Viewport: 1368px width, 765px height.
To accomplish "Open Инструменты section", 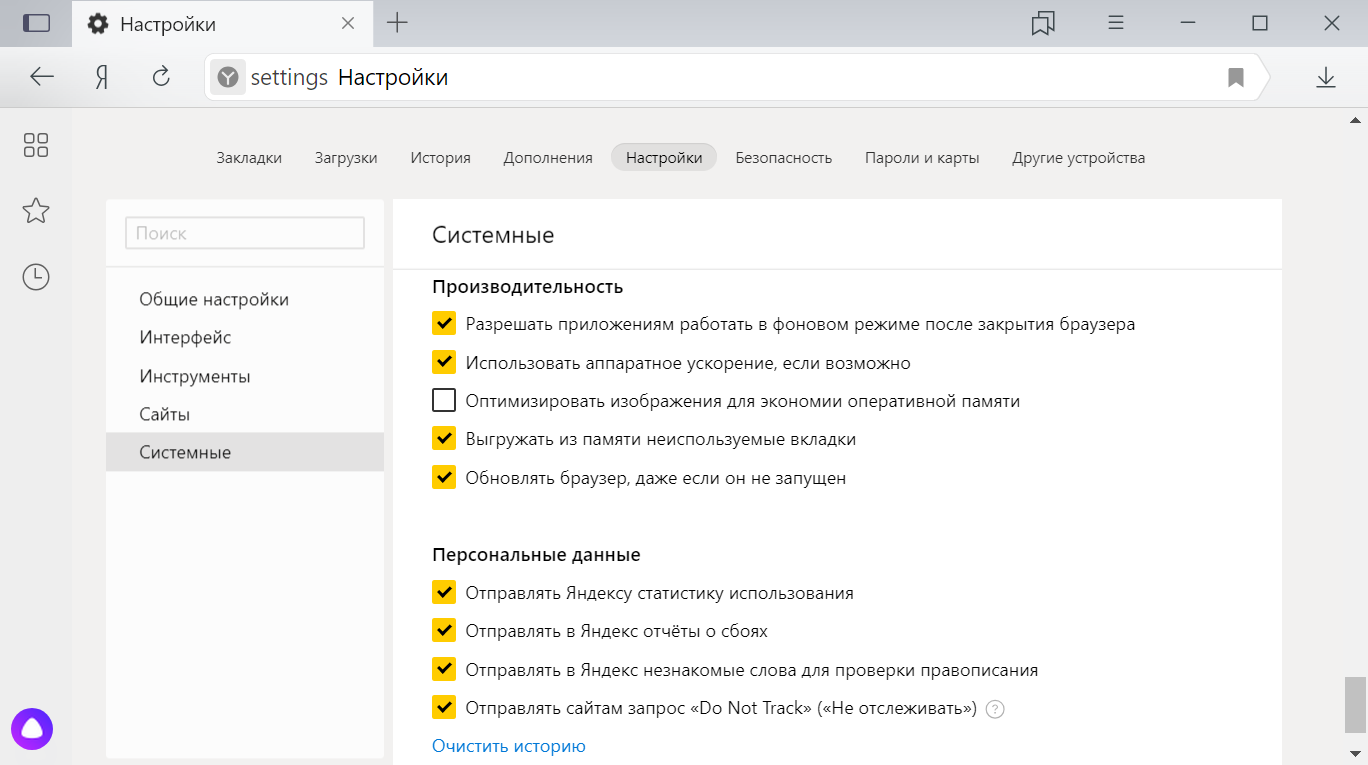I will 245,376.
